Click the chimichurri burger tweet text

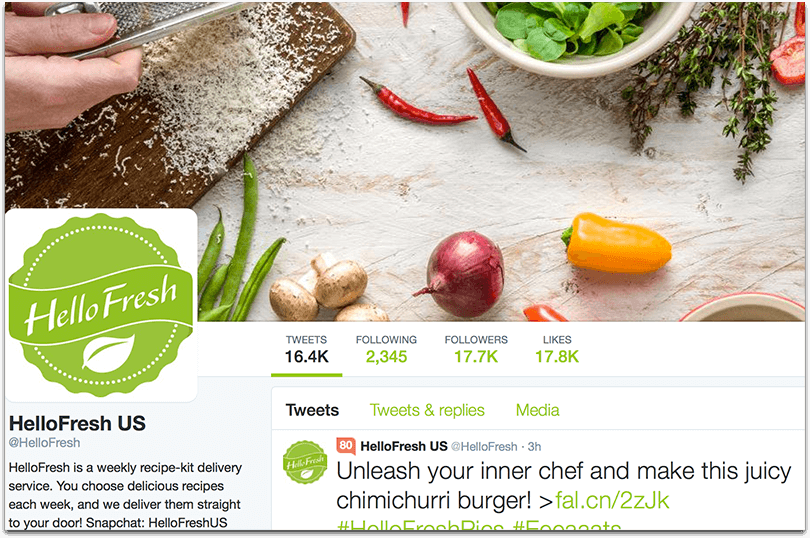coord(563,486)
